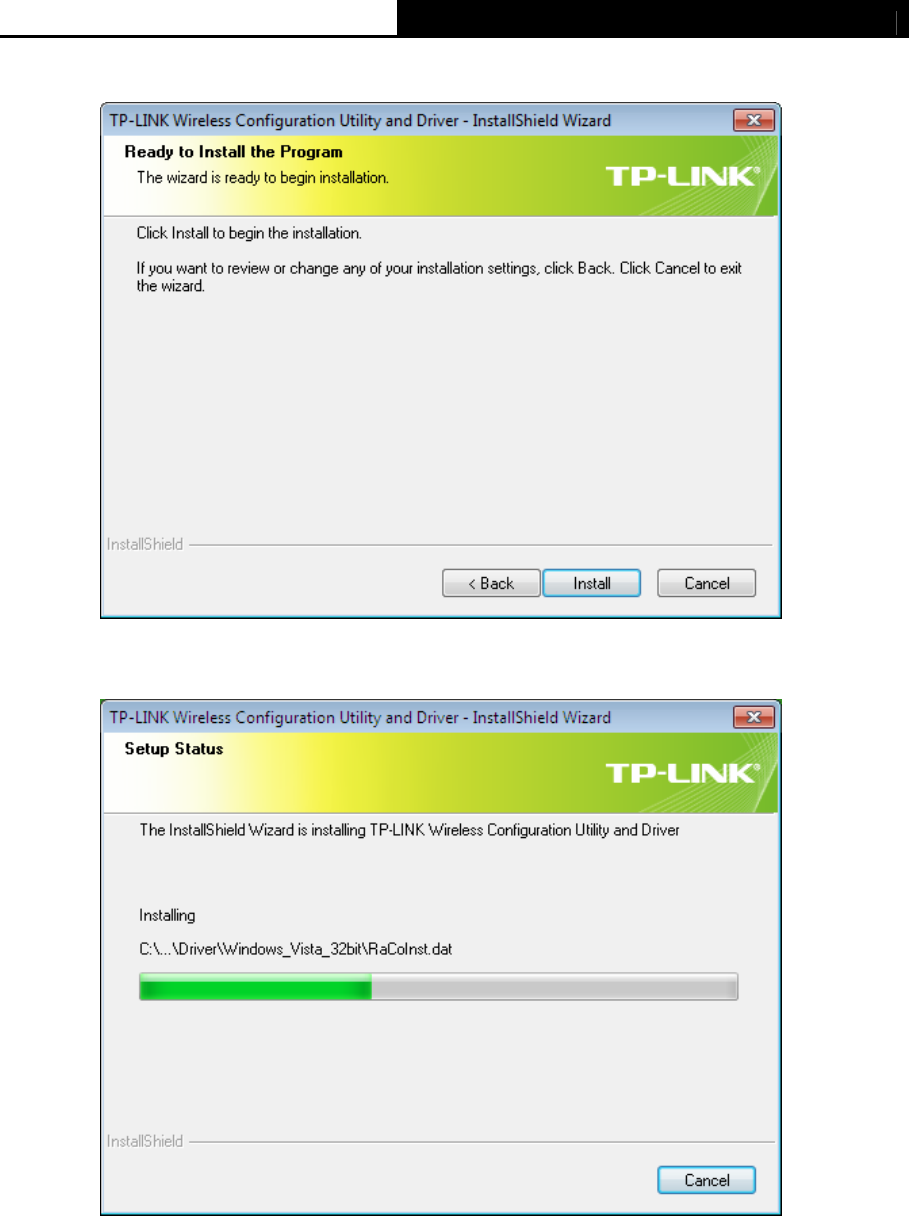909x1216 pixels.
Task: Click TP-LINK logo in Ready to Install dialog
Action: (x=683, y=178)
